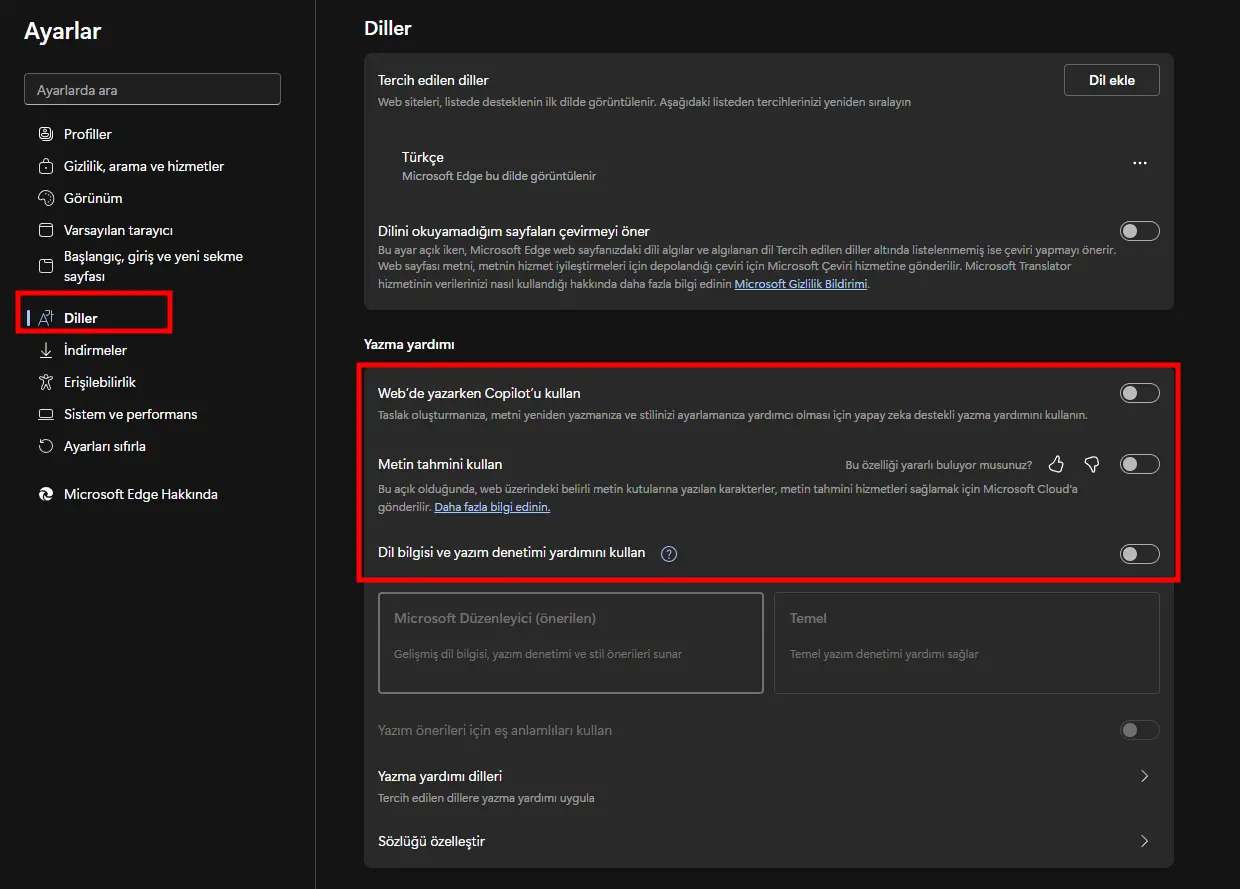Open Başlangıç, giriş ve yeni sekme sayfası
The height and width of the screenshot is (889, 1240).
[152, 266]
